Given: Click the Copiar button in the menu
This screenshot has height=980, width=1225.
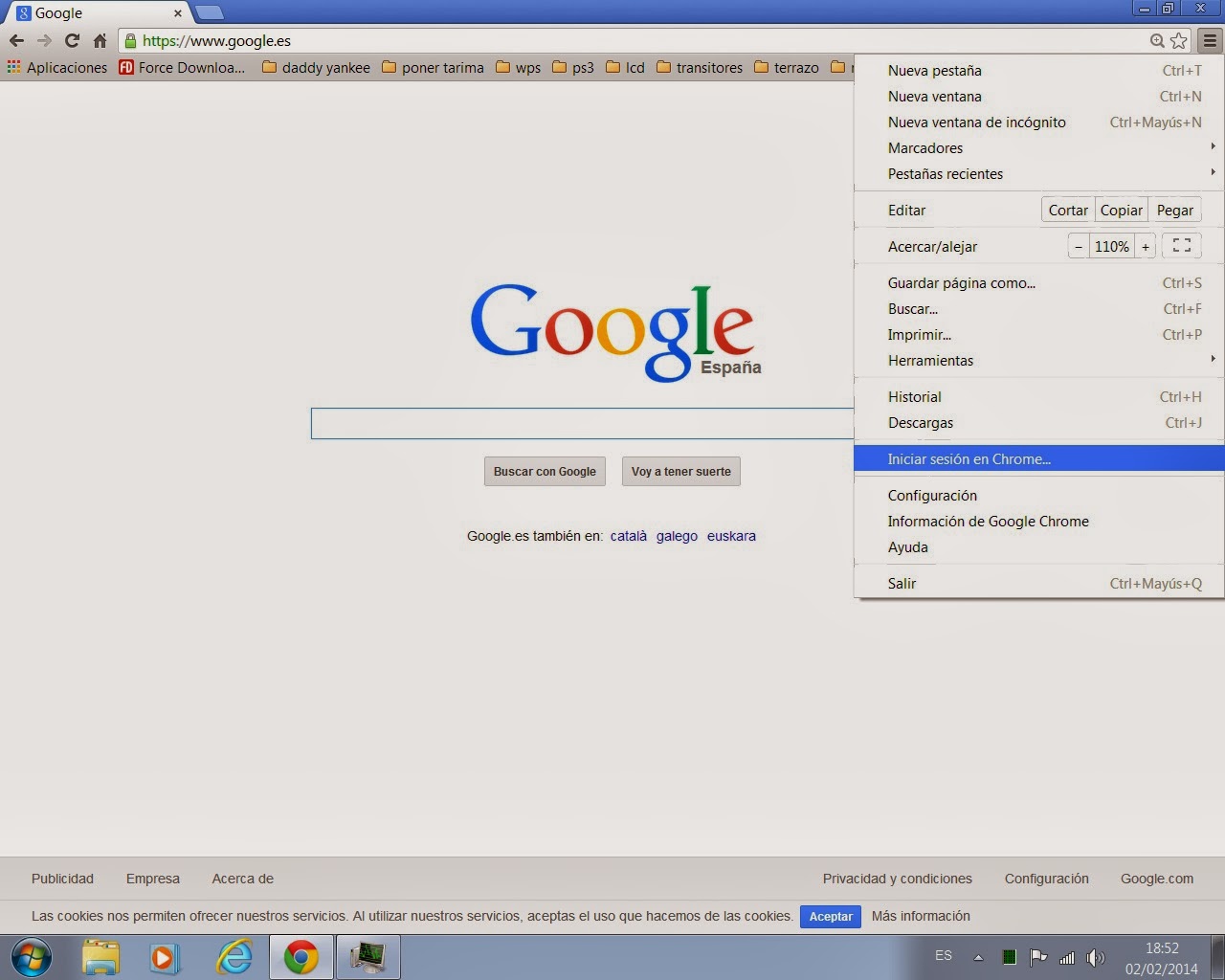Looking at the screenshot, I should click(1122, 211).
